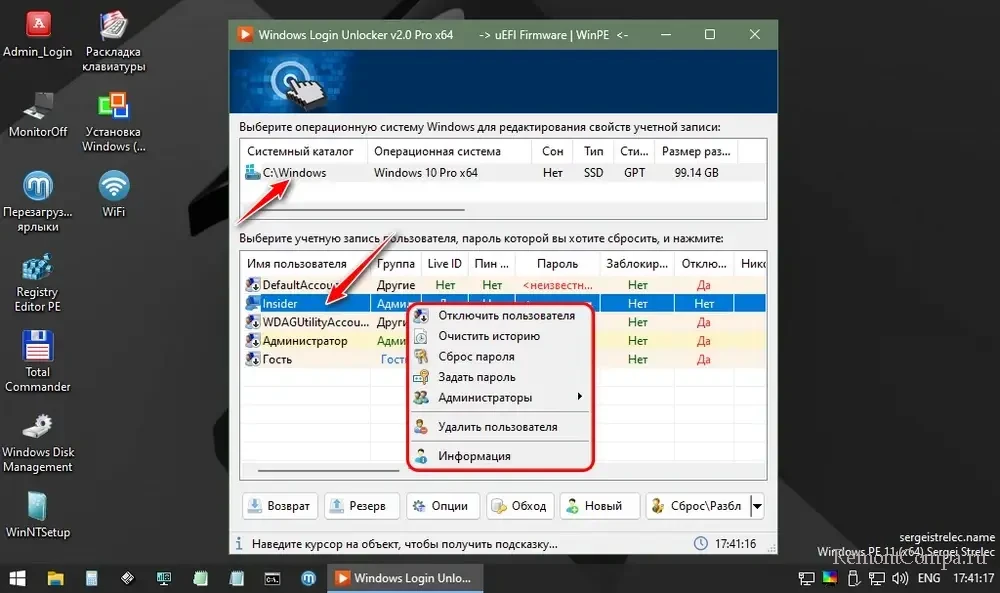Click the C:\Windows system folder icon
Screen dimensions: 1000x593
[253, 172]
